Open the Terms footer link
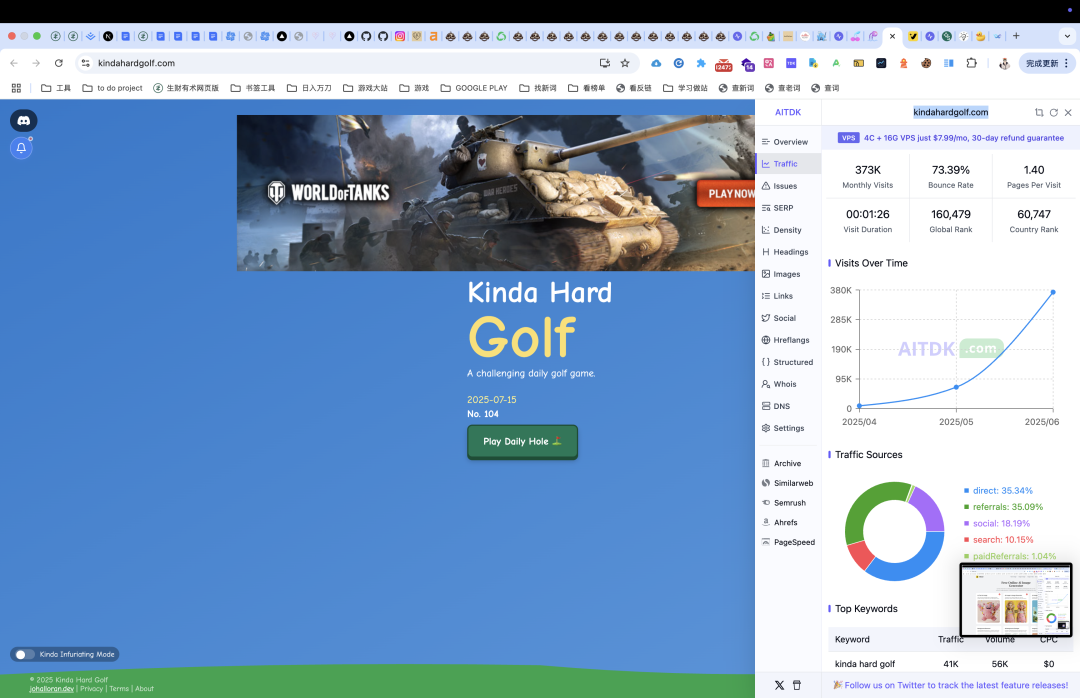This screenshot has height=698, width=1080. pyautogui.click(x=119, y=688)
